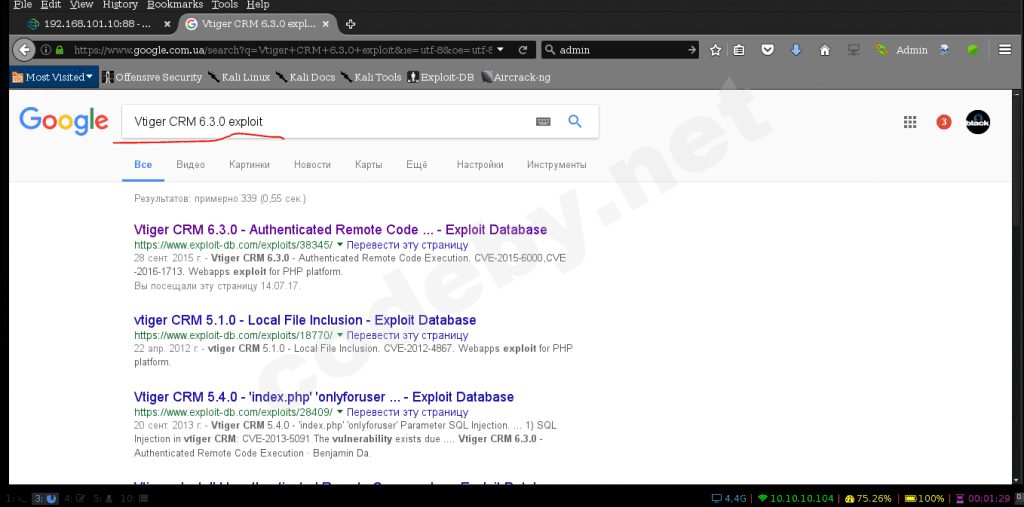Open Vtiger CRM 5.4.0 index.php onlyforuser result
Image resolution: width=1024 pixels, height=507 pixels.
point(324,397)
